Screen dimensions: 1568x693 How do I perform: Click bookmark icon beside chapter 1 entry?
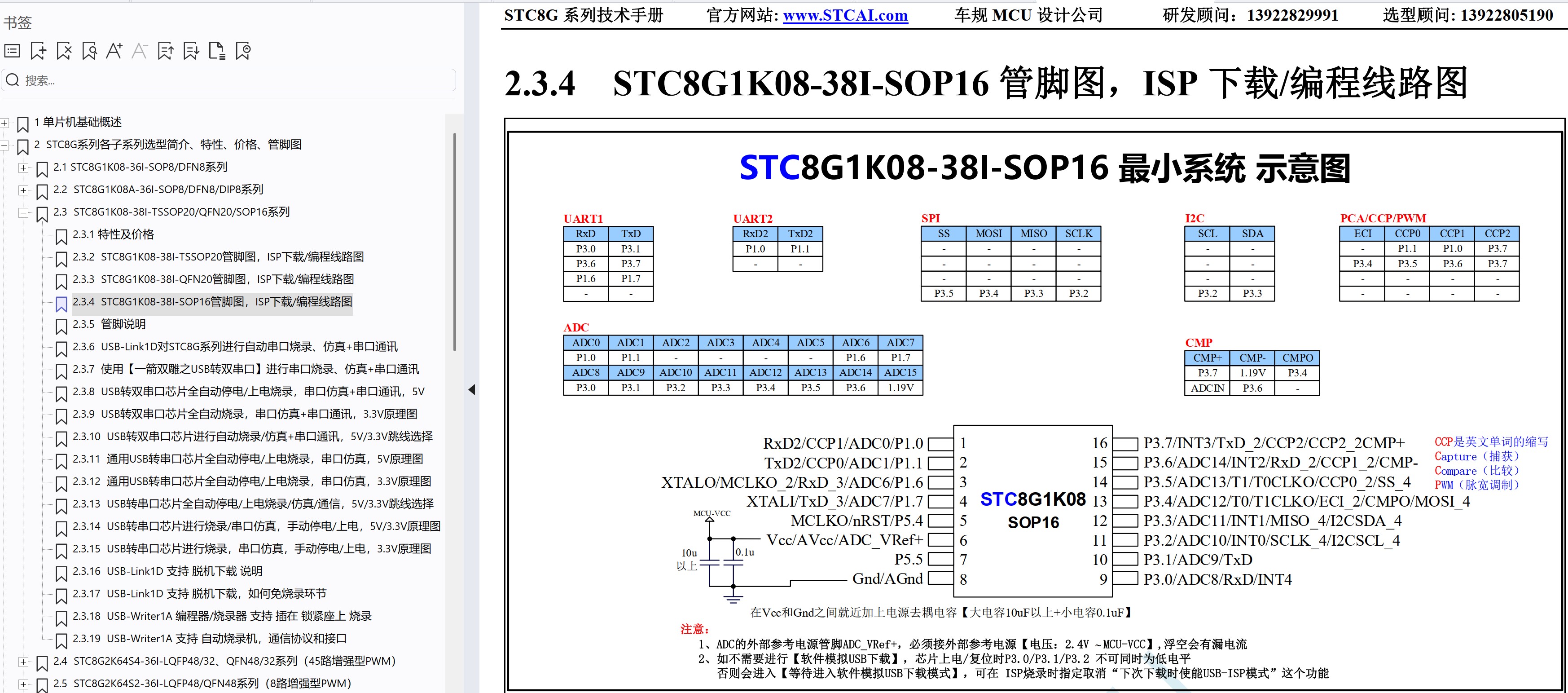[x=23, y=124]
